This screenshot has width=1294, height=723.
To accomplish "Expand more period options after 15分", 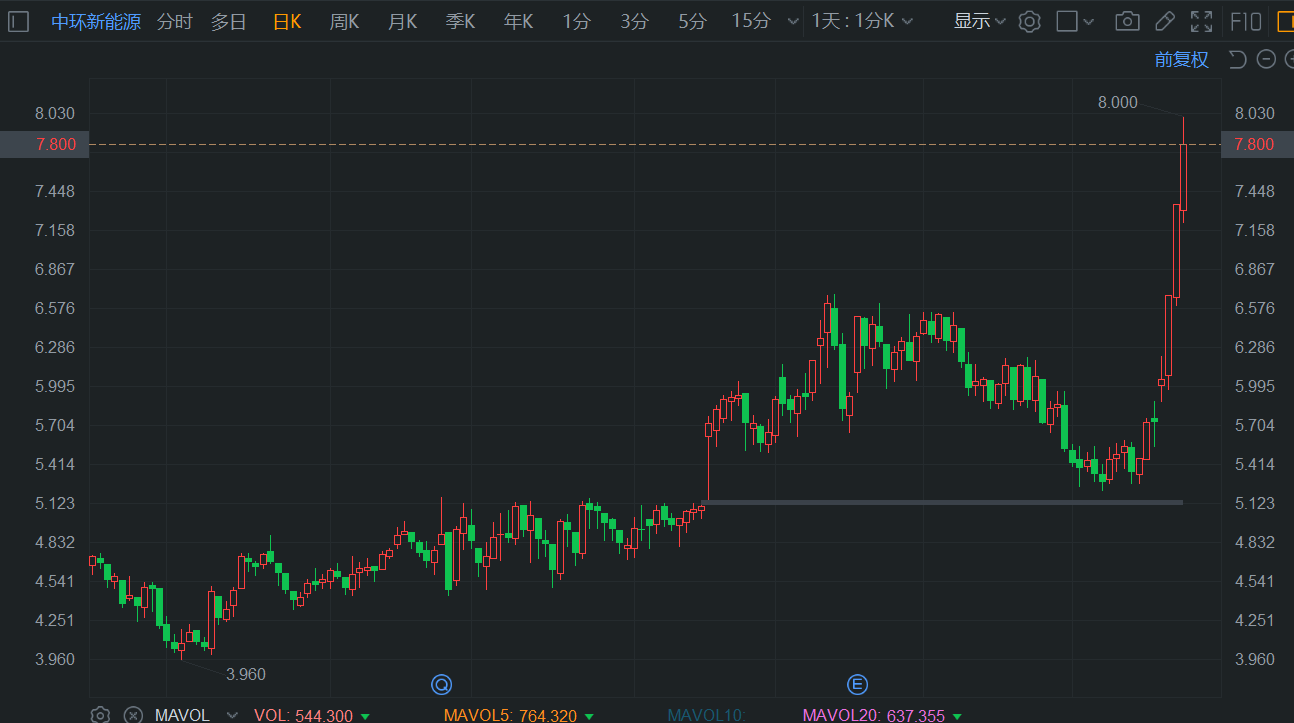I will click(x=793, y=21).
